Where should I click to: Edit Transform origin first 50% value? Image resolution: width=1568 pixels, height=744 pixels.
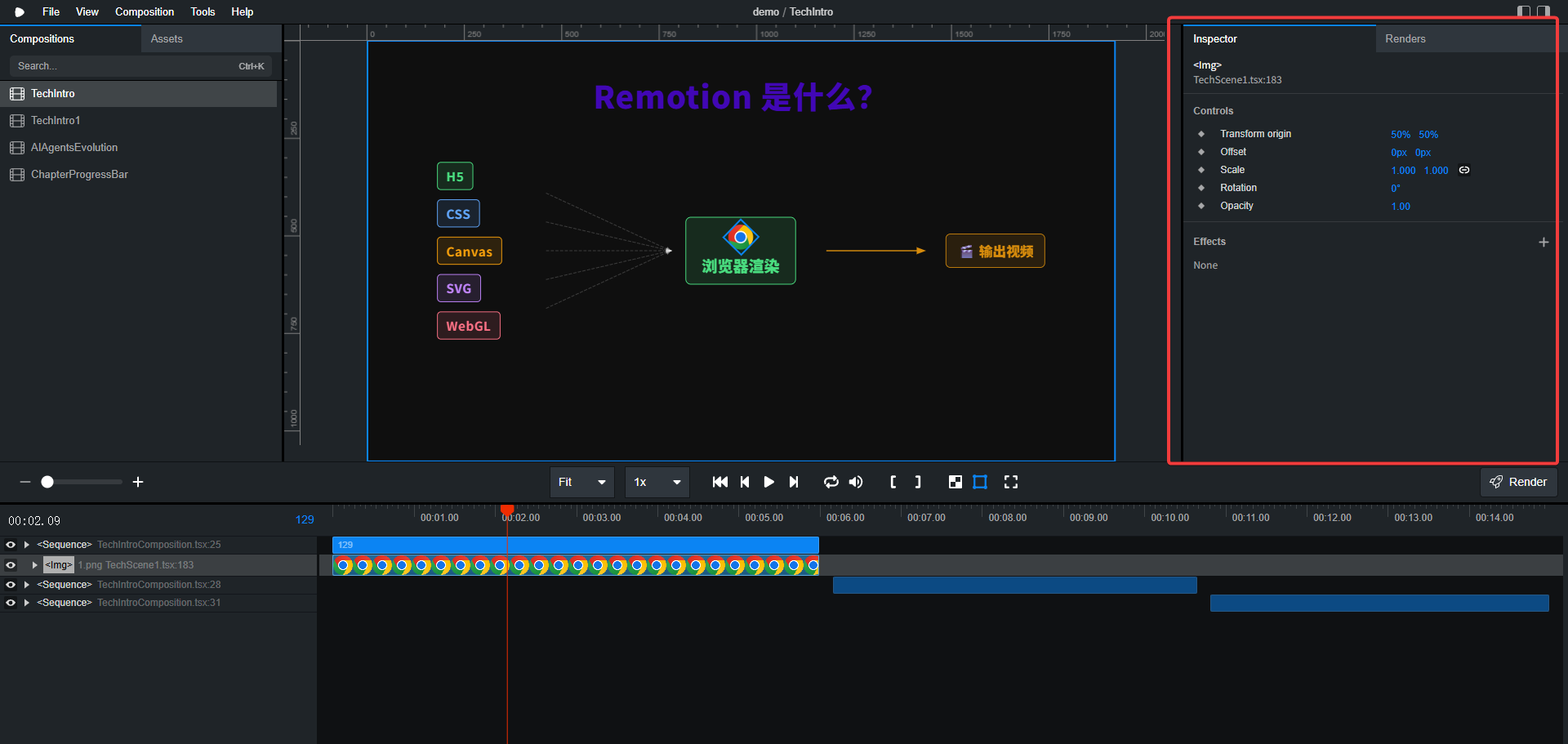pyautogui.click(x=1401, y=135)
